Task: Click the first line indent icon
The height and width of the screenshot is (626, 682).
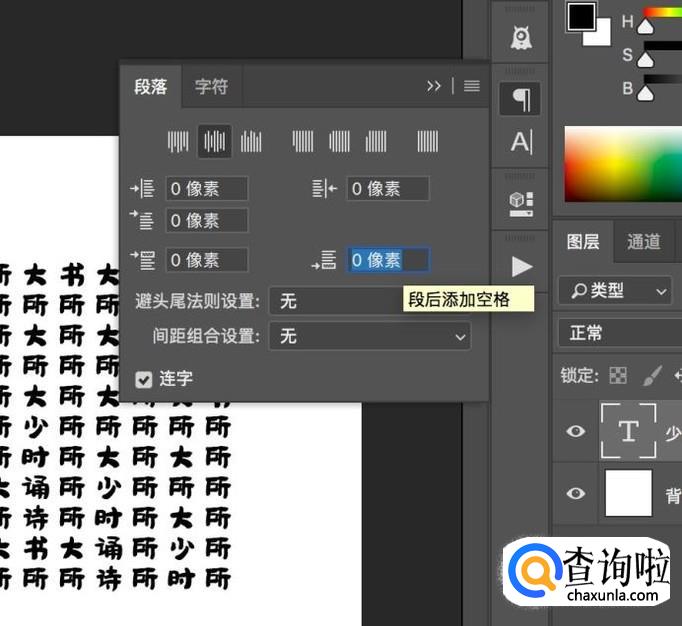Action: [142, 220]
